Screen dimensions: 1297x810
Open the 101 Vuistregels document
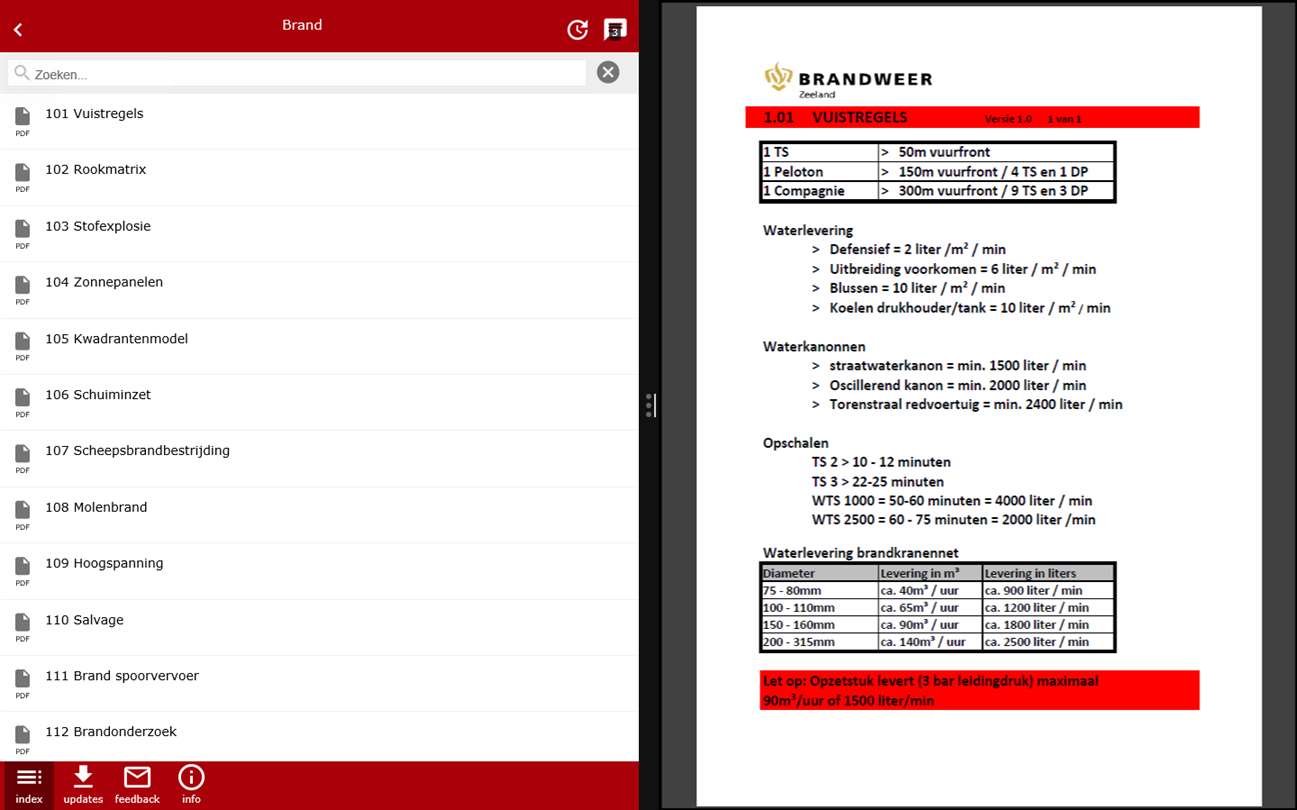[x=319, y=121]
